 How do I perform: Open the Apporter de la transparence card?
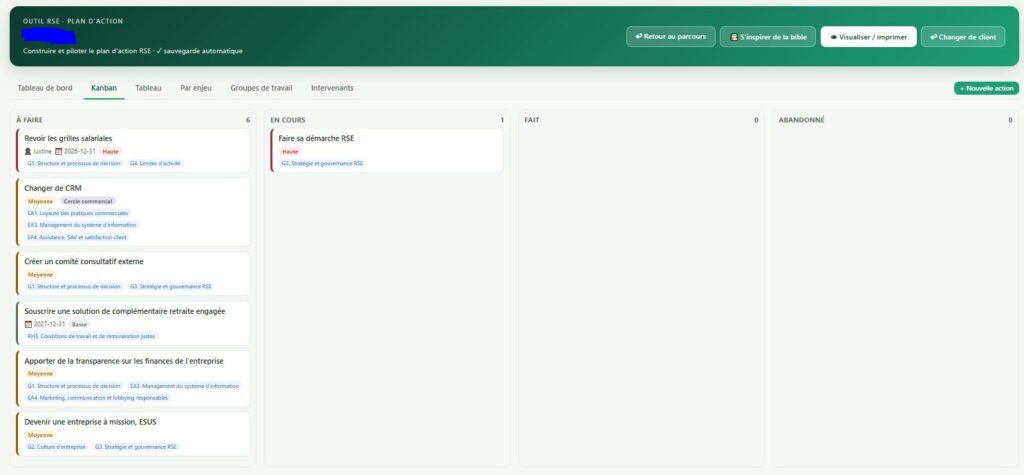click(133, 379)
